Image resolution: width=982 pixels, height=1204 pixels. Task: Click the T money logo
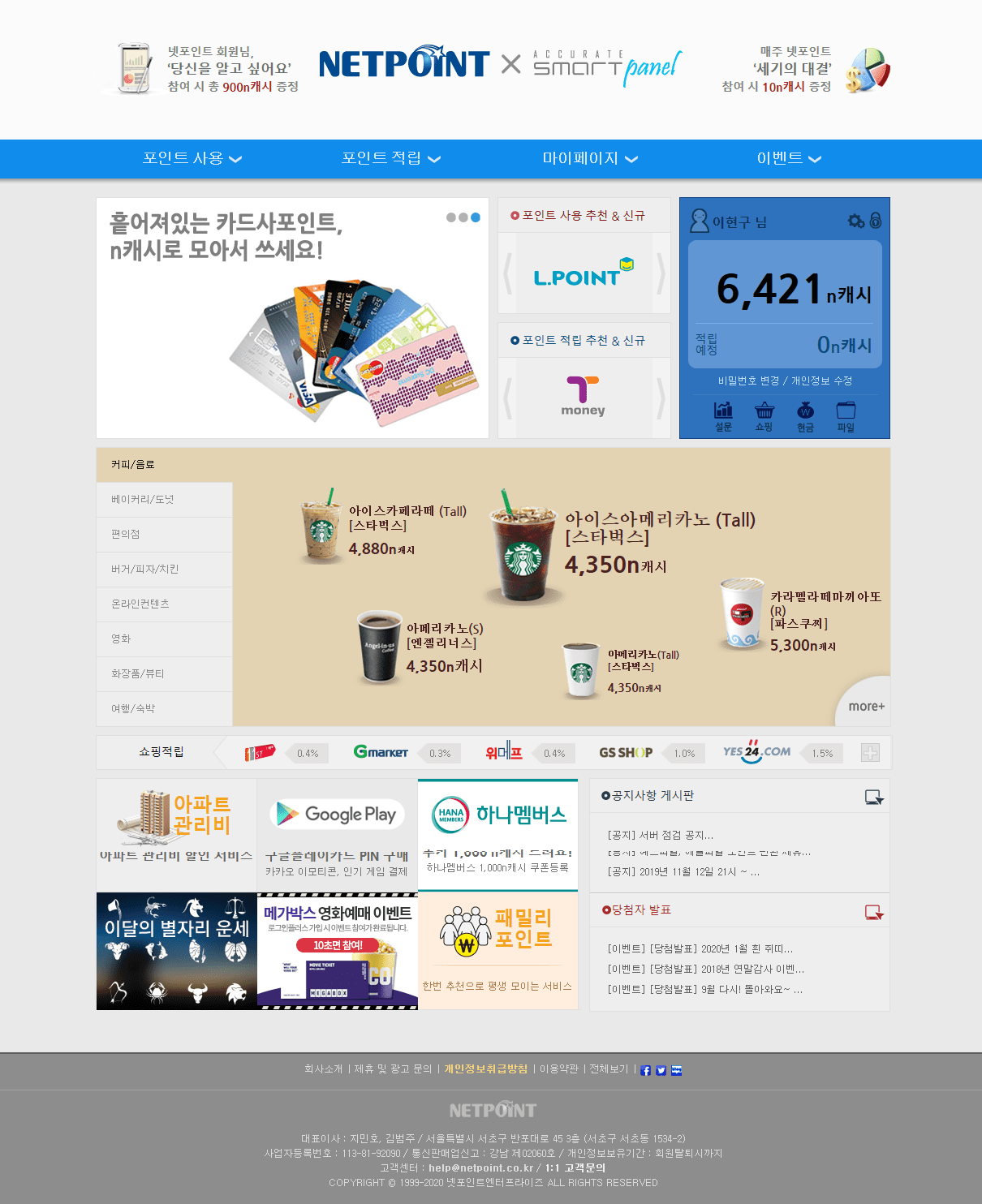click(583, 396)
